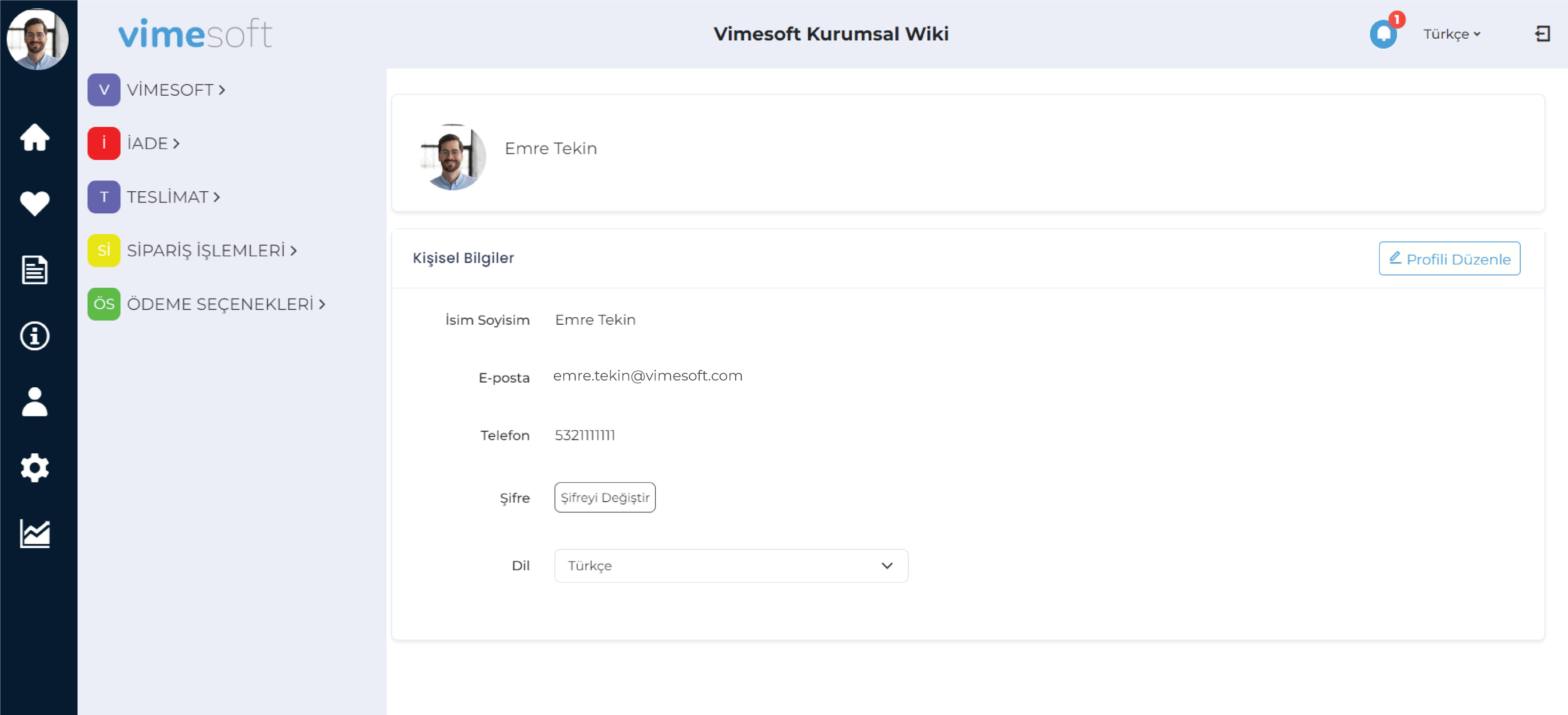Click the Şifreyi Değiştir button
The image size is (1568, 715).
[x=605, y=497]
